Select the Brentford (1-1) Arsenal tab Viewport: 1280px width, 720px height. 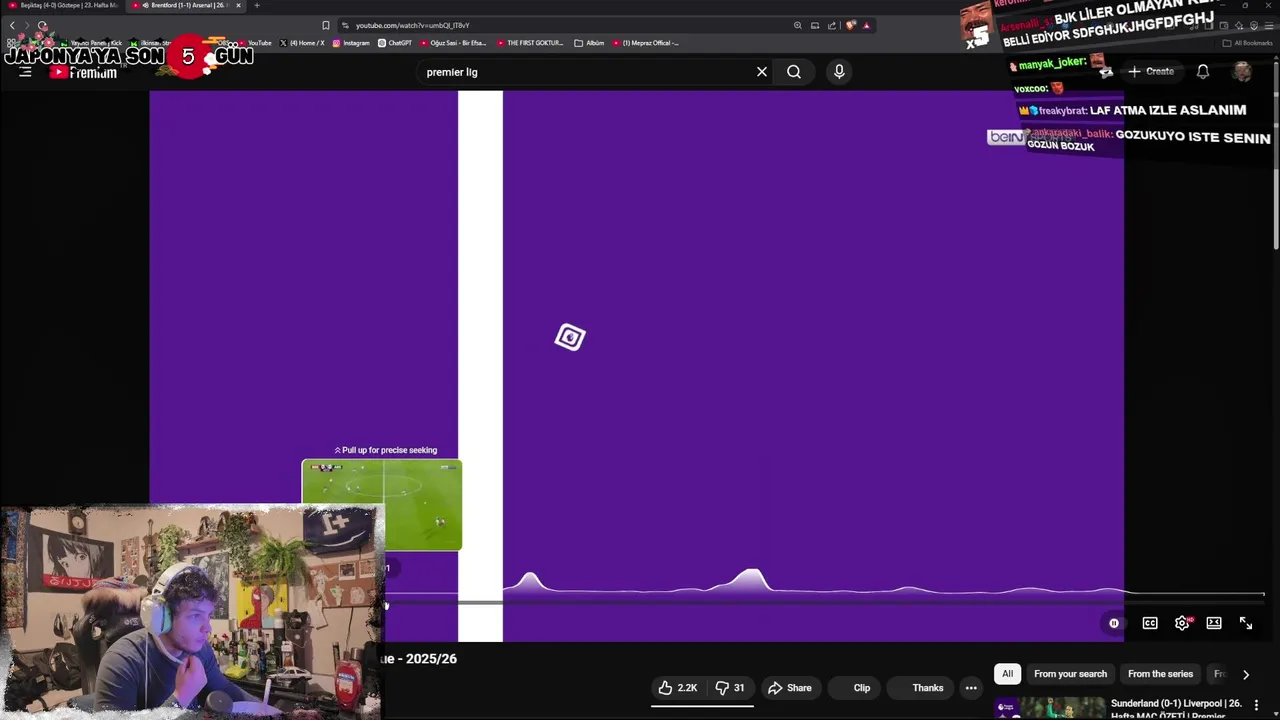pyautogui.click(x=185, y=5)
